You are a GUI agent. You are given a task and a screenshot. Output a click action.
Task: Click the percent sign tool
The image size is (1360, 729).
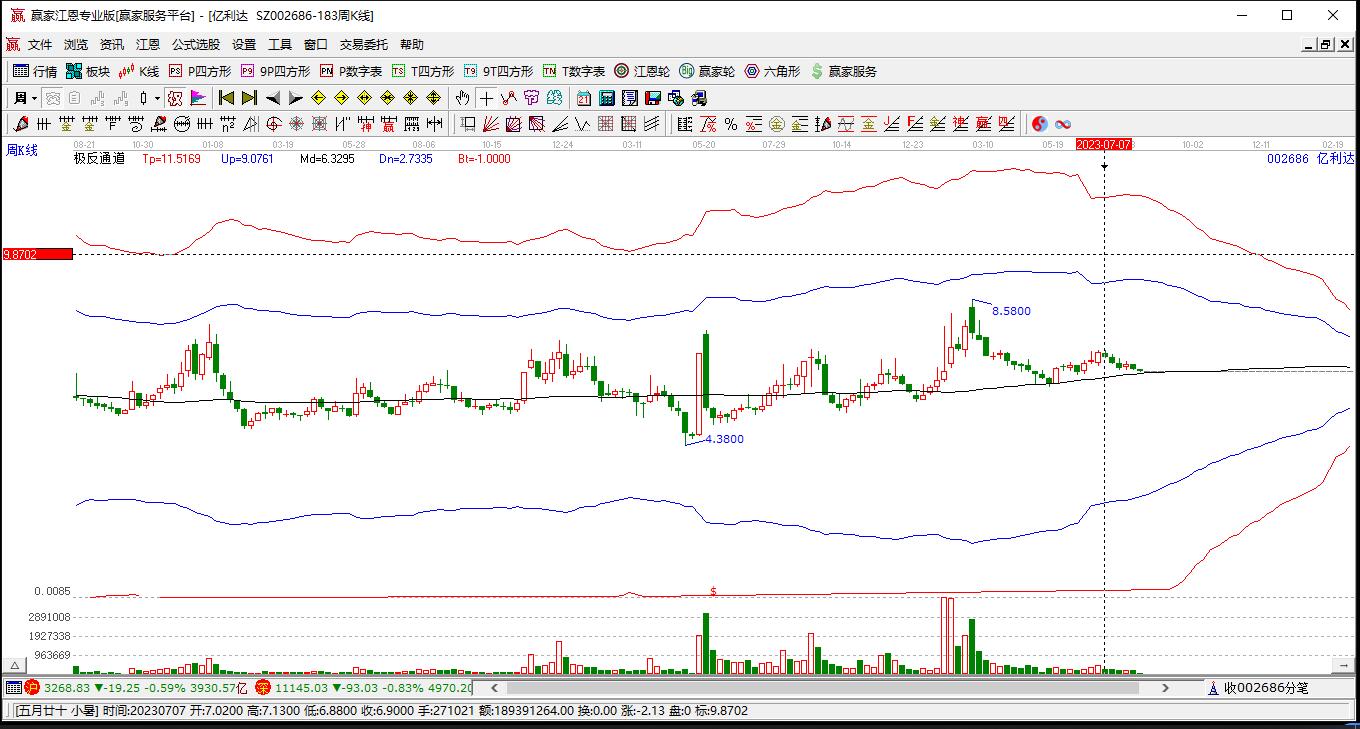click(x=731, y=124)
